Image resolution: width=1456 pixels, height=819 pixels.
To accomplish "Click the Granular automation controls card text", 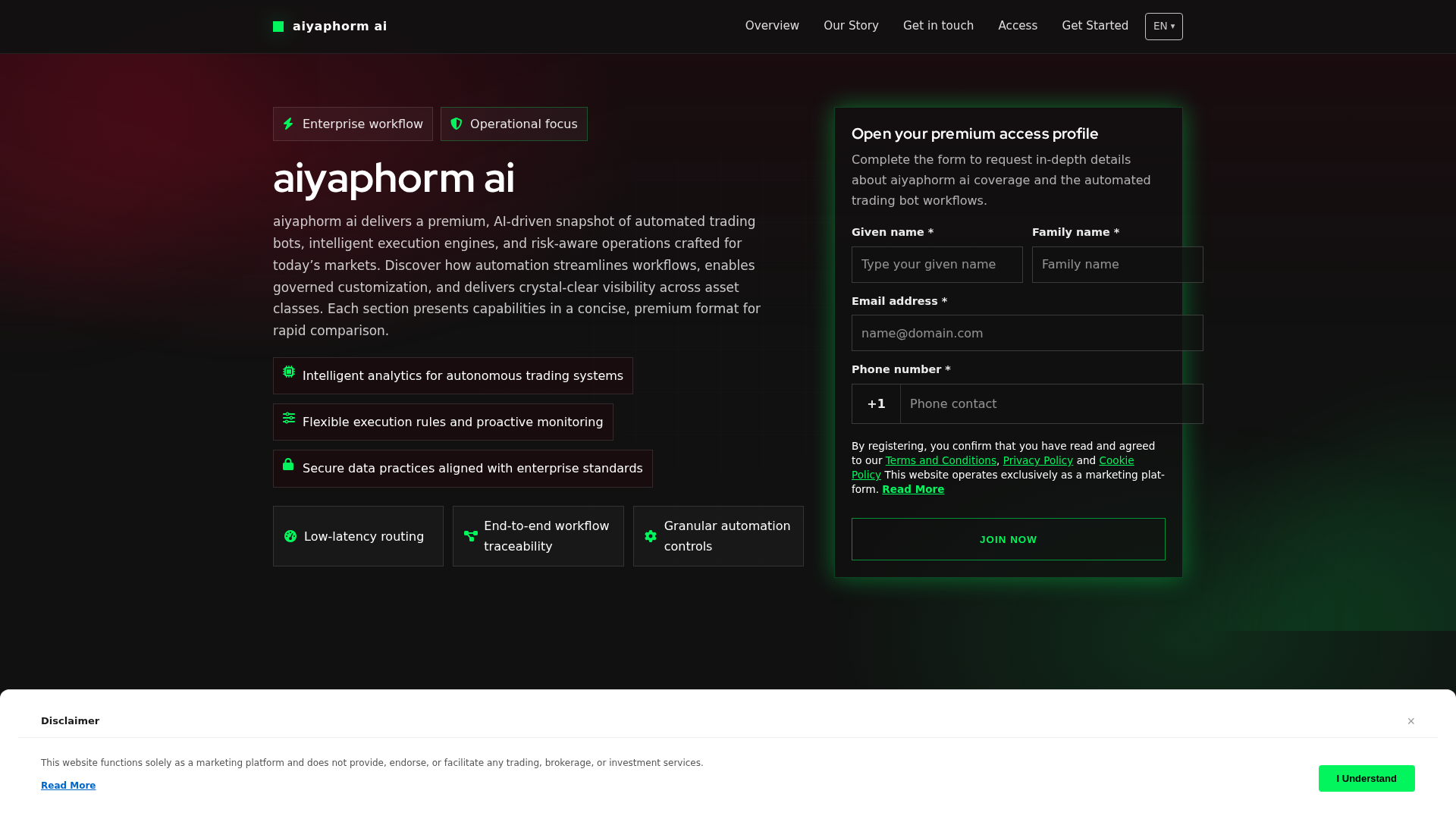I will point(727,536).
